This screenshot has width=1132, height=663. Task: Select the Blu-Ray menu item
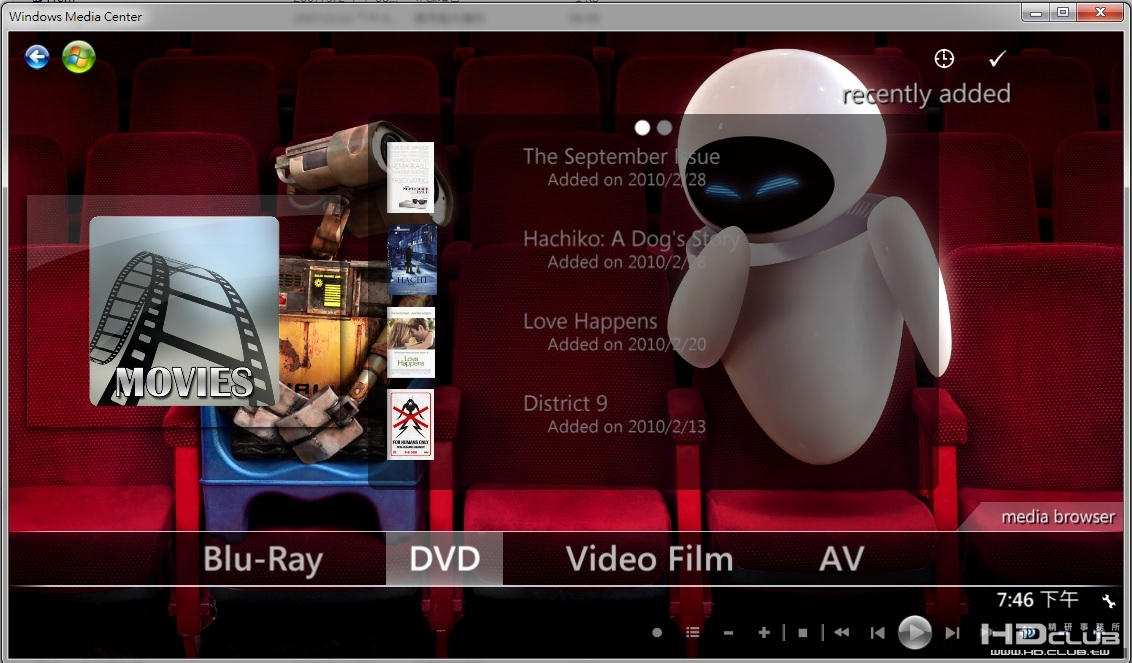pos(263,560)
